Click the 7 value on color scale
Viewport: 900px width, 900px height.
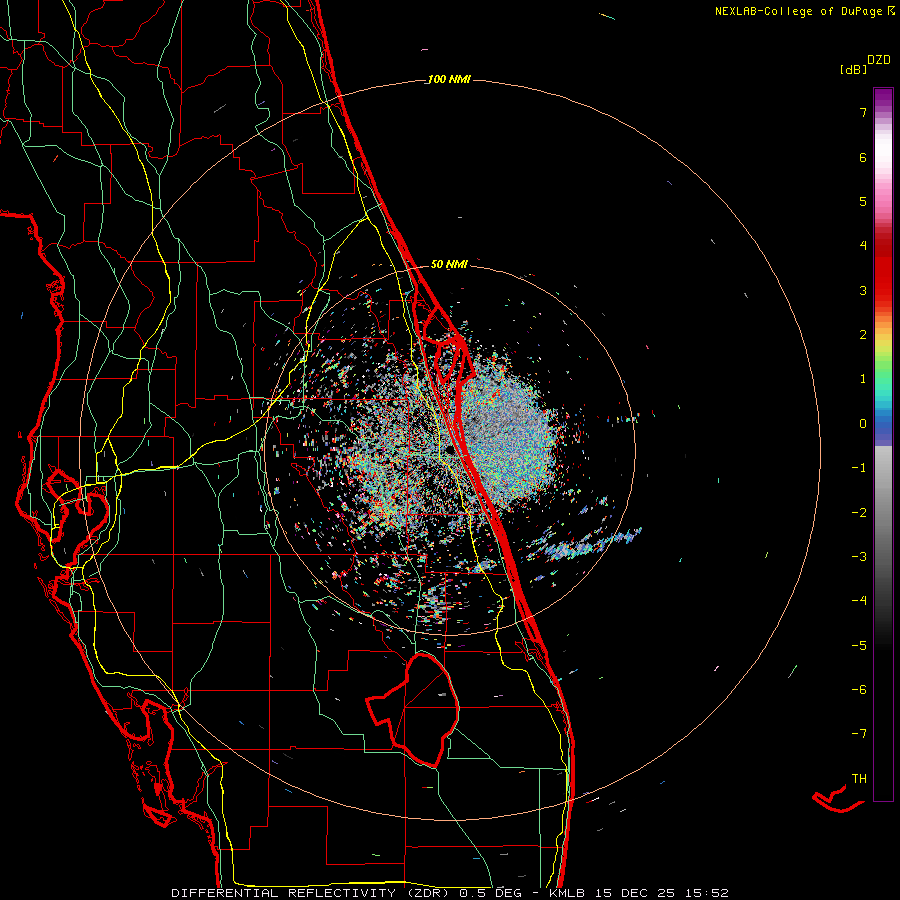tap(863, 112)
